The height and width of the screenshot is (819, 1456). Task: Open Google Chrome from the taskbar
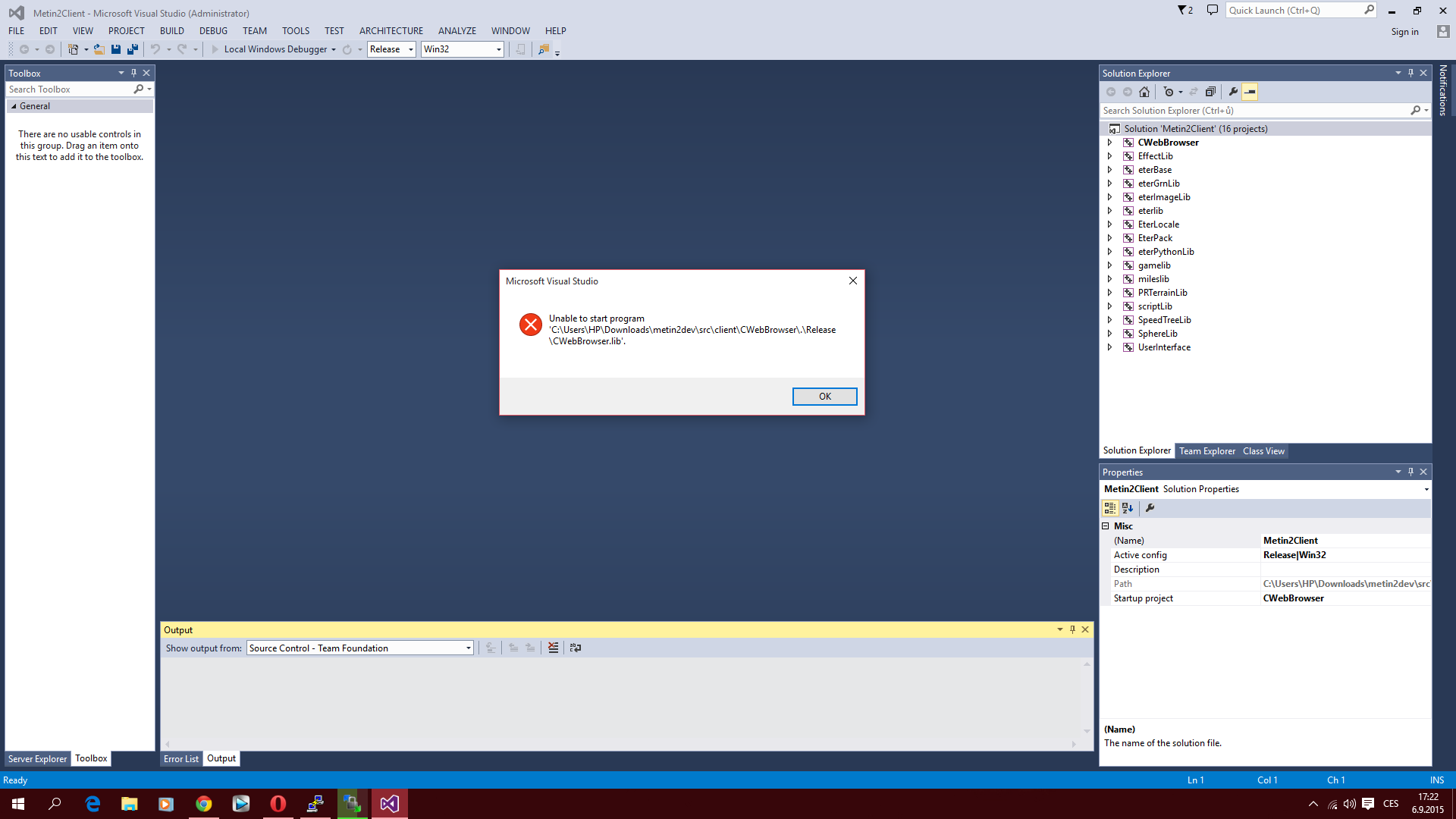coord(204,804)
